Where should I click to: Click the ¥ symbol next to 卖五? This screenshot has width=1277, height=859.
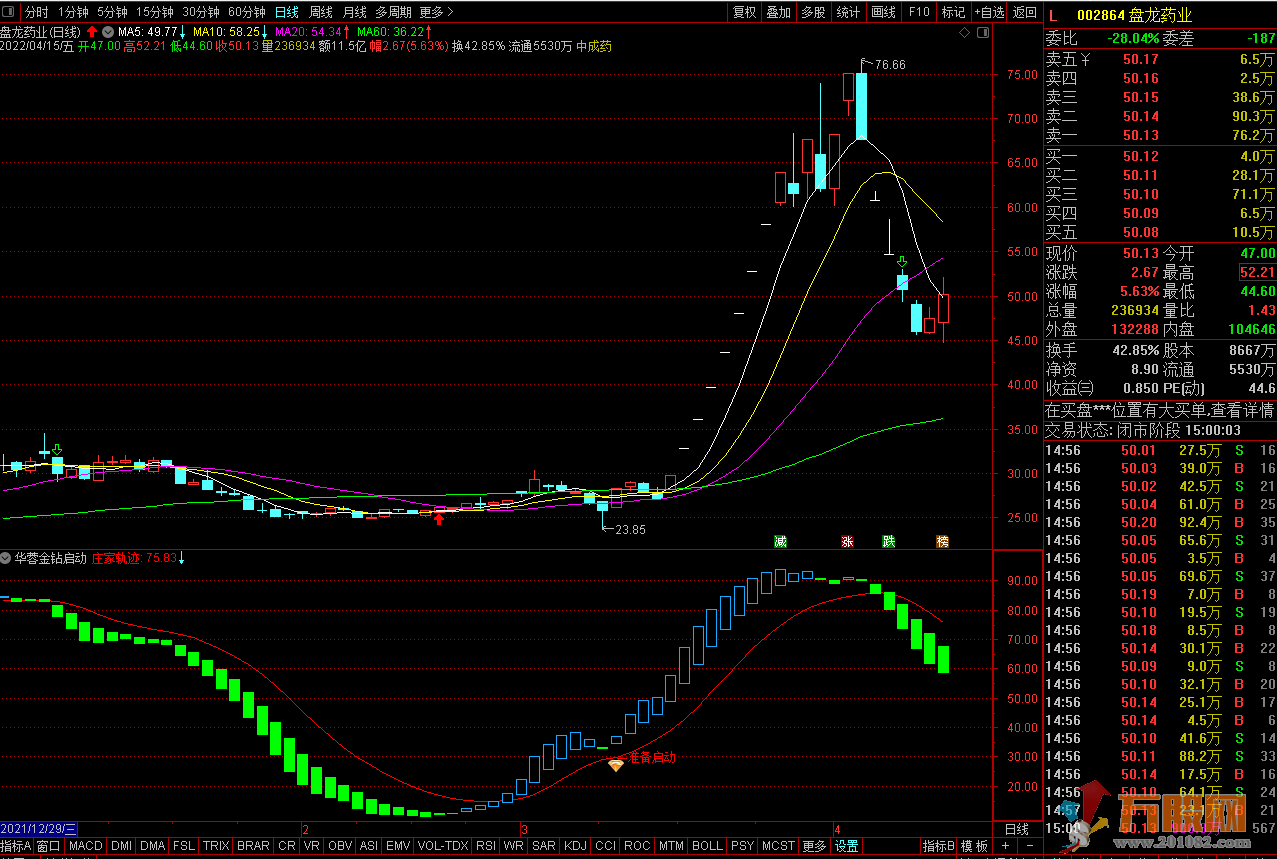pyautogui.click(x=1086, y=59)
